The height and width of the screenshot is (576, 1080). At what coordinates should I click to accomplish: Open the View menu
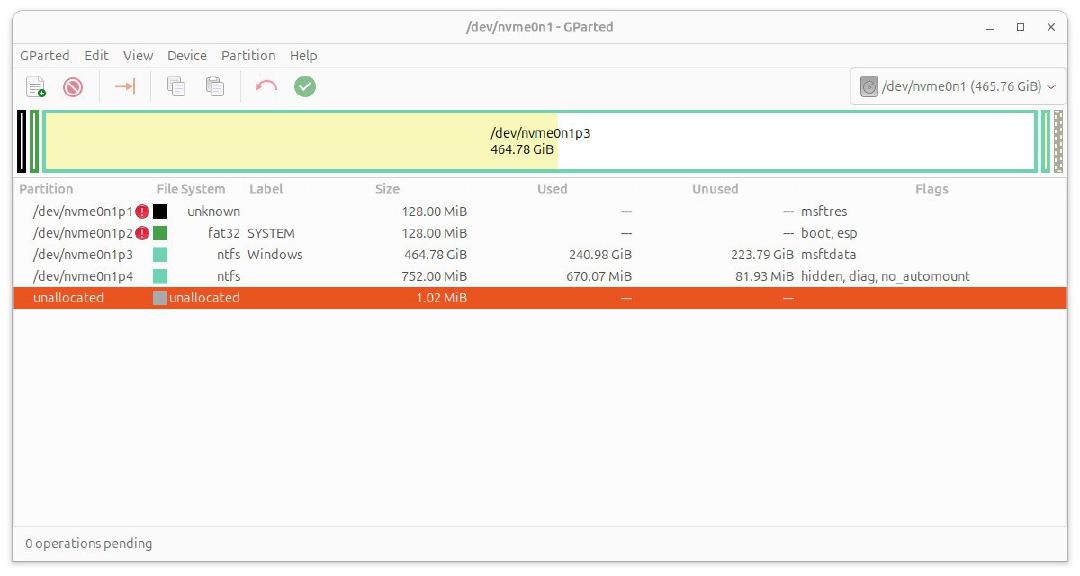click(137, 55)
